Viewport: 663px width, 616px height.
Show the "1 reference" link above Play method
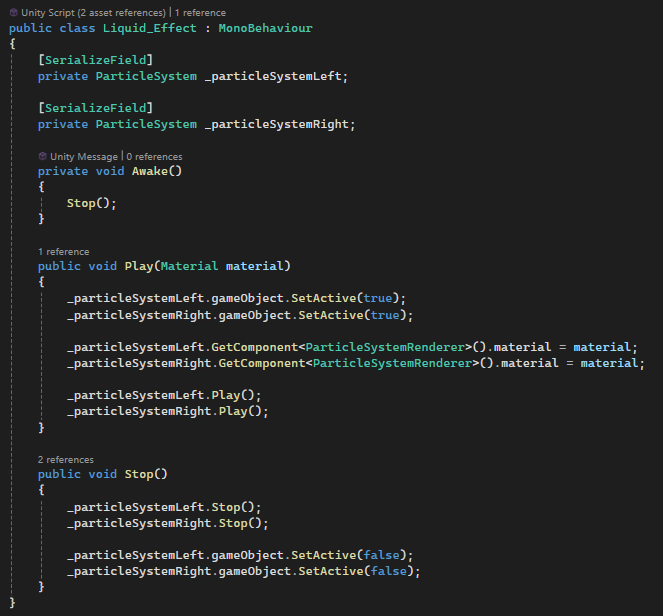[x=63, y=252]
